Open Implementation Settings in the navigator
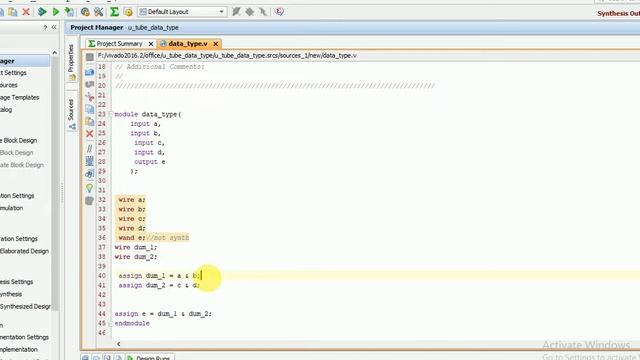The image size is (640, 360). pos(24,337)
